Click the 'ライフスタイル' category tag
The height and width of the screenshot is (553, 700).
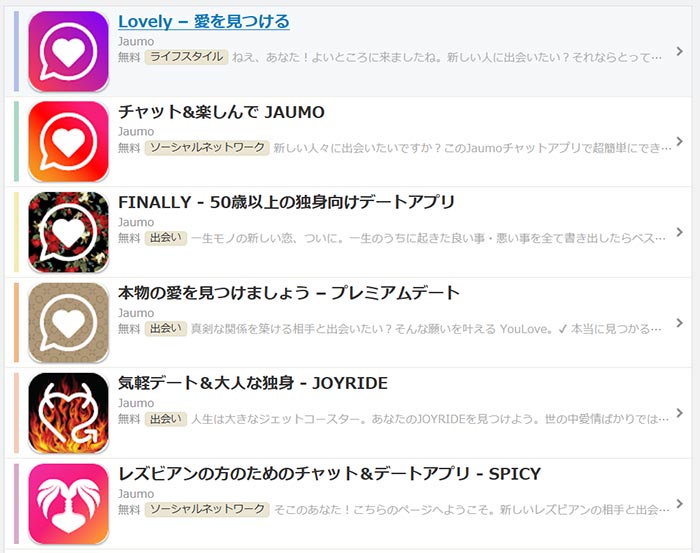[186, 57]
